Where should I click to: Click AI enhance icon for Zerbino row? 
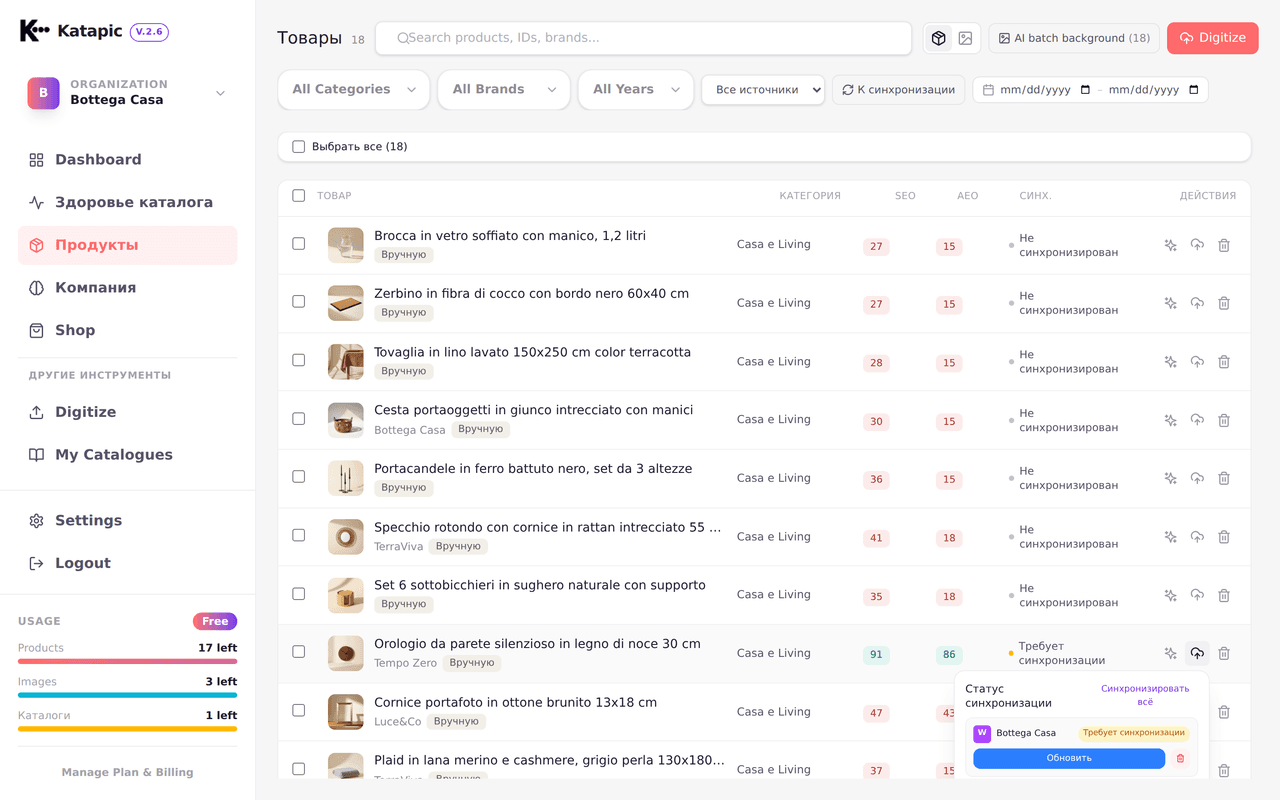pyautogui.click(x=1170, y=303)
